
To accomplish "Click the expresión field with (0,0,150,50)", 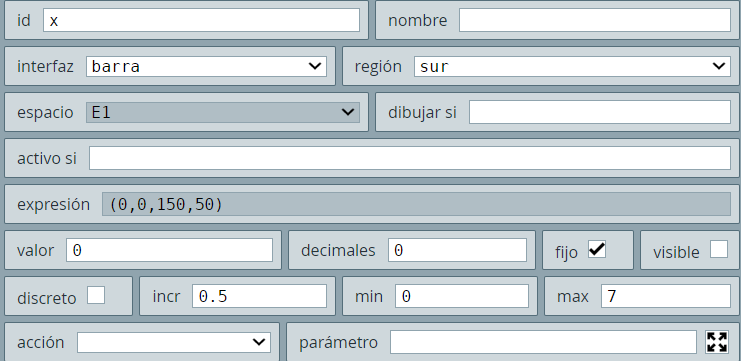I will pos(416,204).
